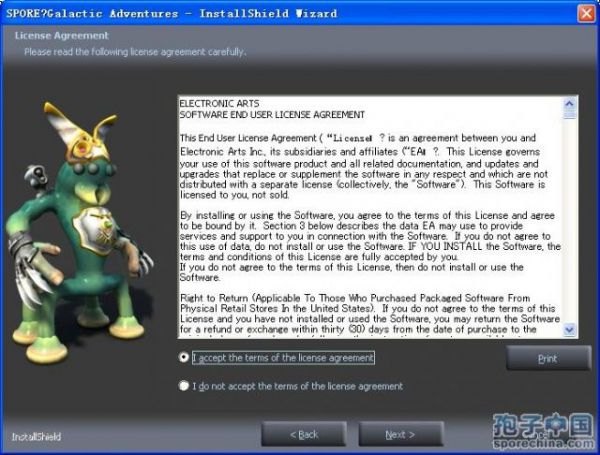Image resolution: width=600 pixels, height=455 pixels.
Task: Click the "ELECTRONIC ARTS" heading in license text
Action: pos(219,103)
